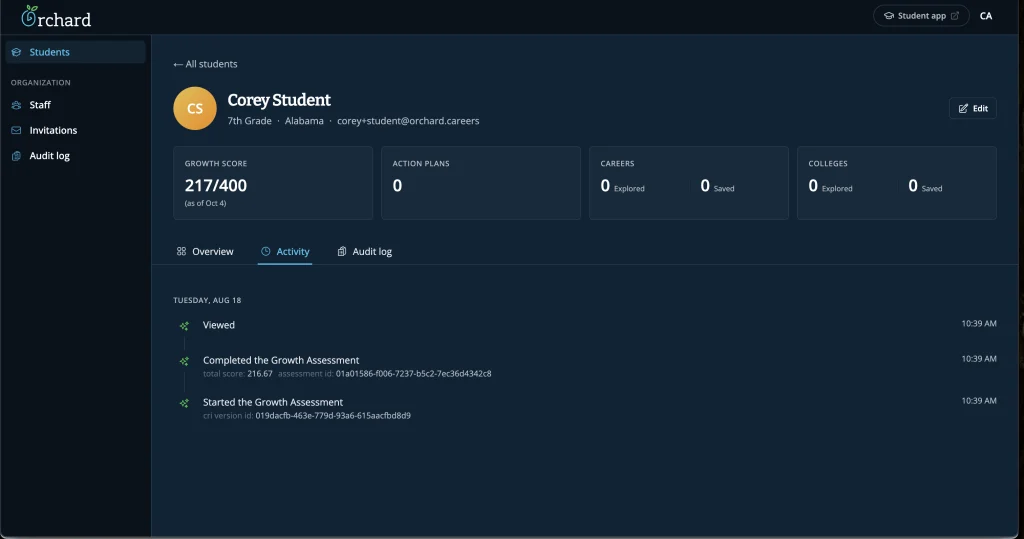This screenshot has height=539, width=1024.
Task: Go back to All students
Action: click(205, 64)
